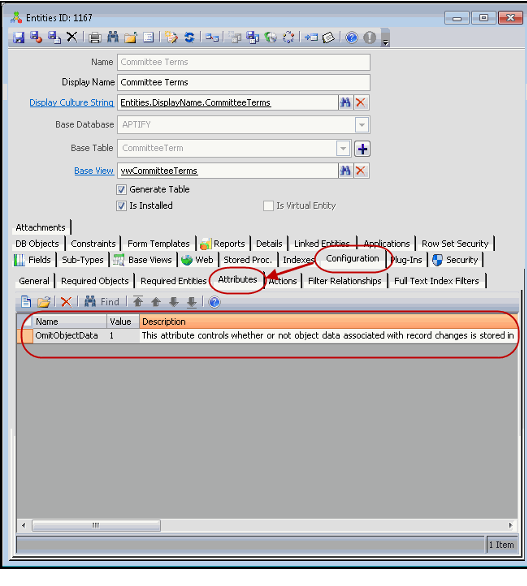The image size is (527, 586).
Task: Click the move up arrow icon
Action: [156, 302]
